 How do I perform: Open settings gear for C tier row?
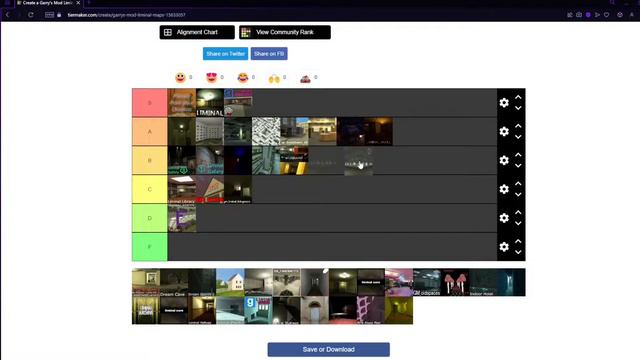click(504, 189)
